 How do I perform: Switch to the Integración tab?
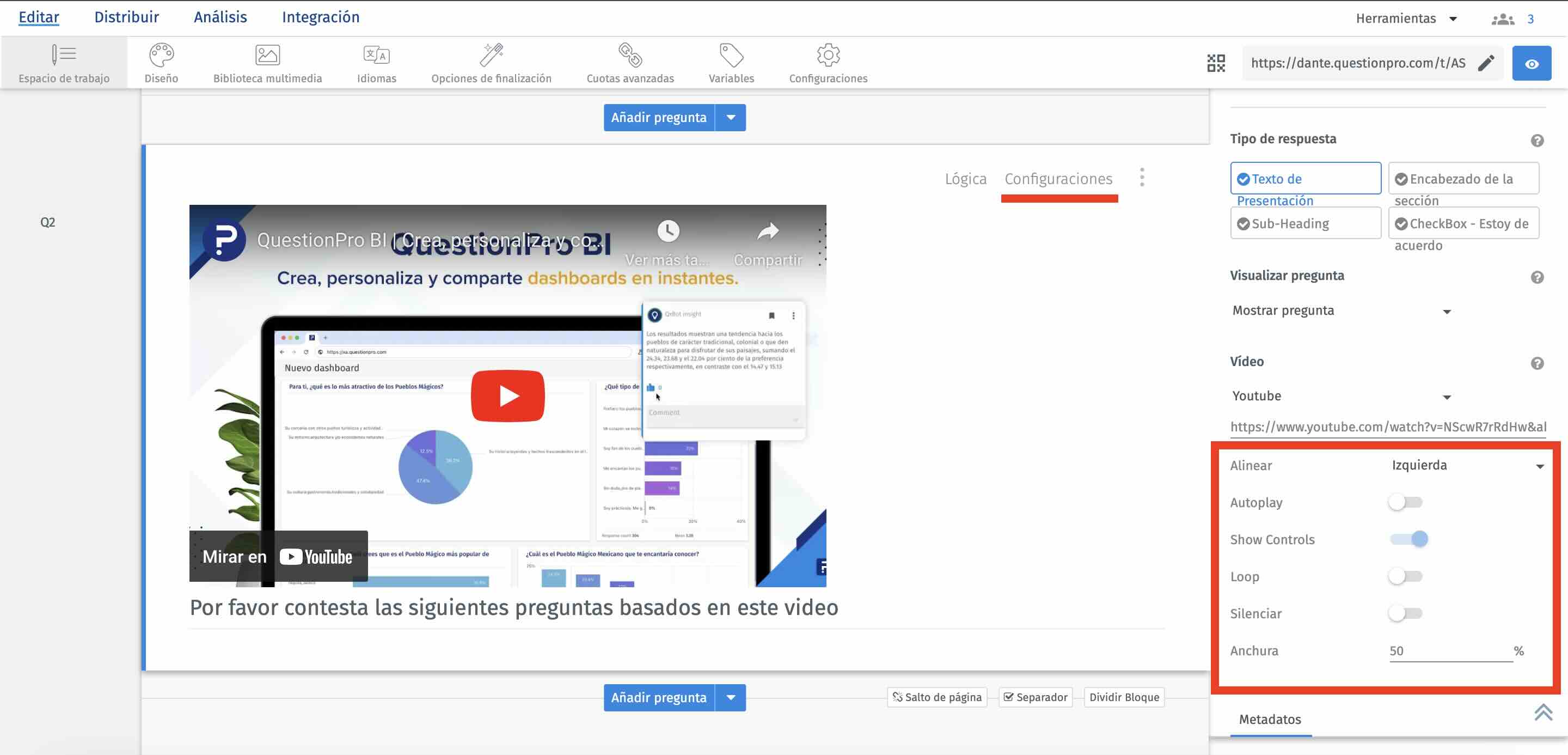click(x=321, y=17)
